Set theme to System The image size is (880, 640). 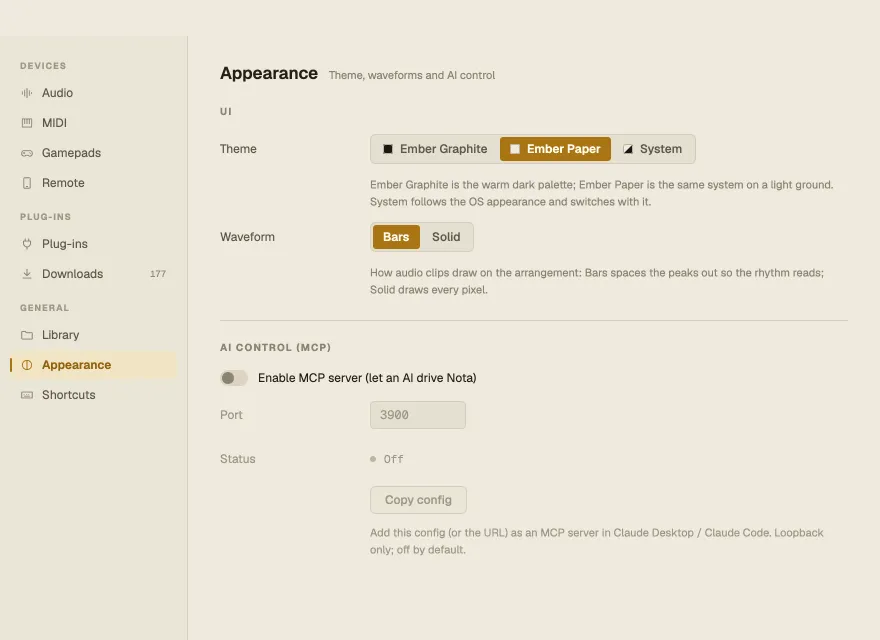653,149
